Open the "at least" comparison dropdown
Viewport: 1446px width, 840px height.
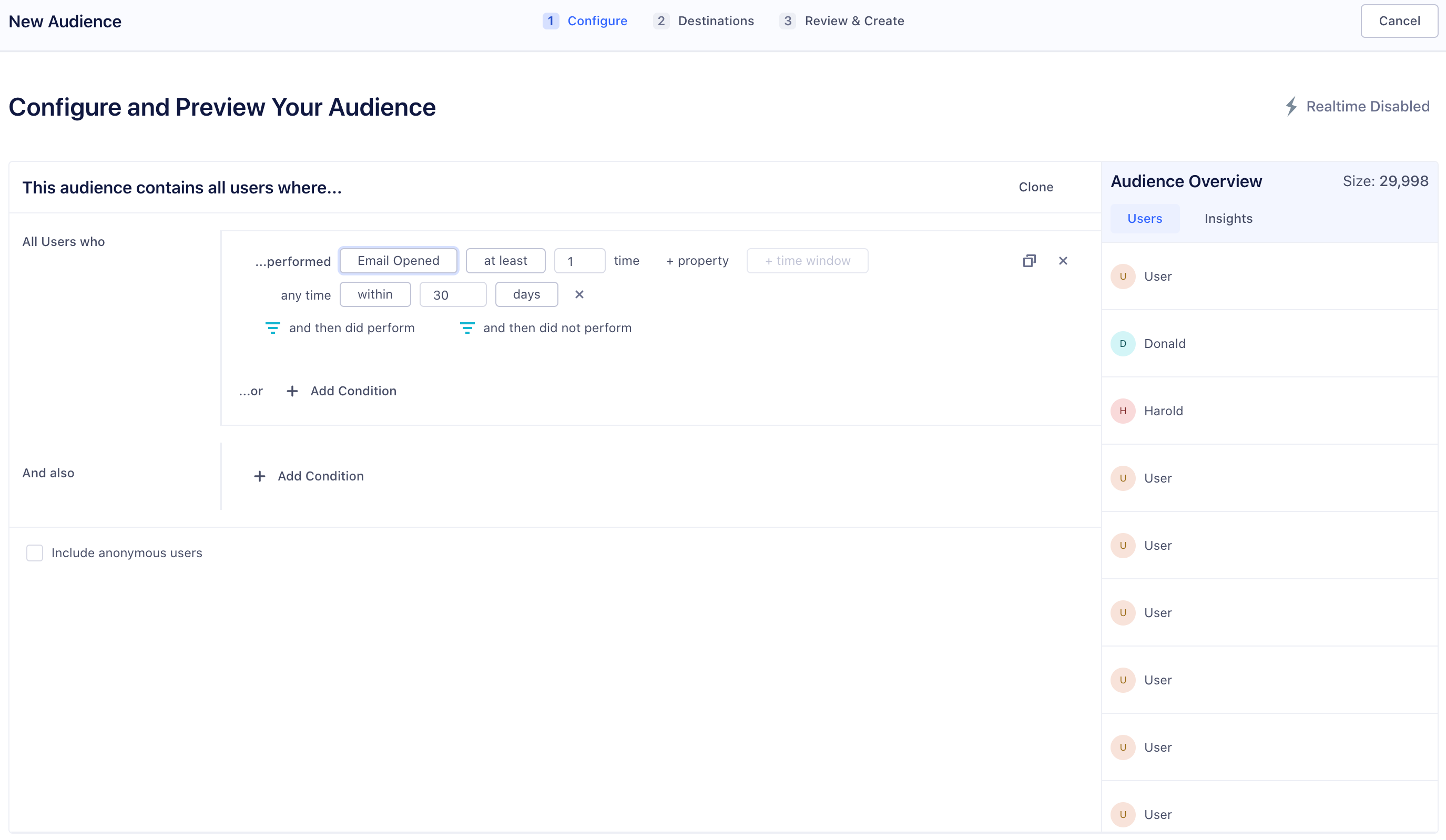tap(505, 261)
